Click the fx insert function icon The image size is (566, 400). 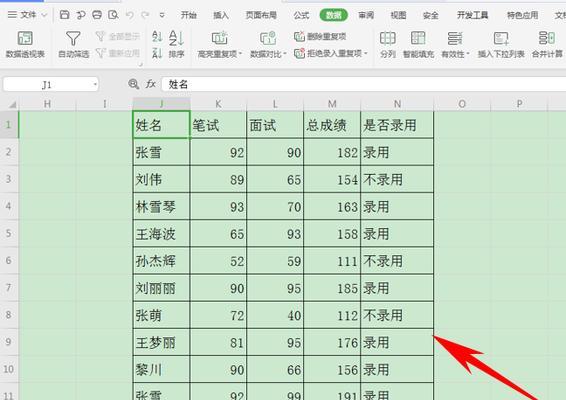[151, 84]
